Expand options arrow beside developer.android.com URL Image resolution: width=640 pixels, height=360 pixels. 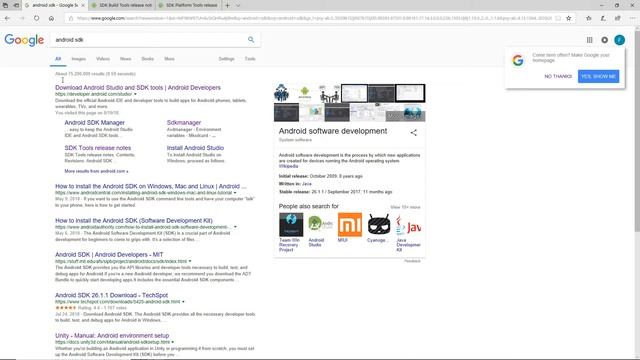pos(135,94)
